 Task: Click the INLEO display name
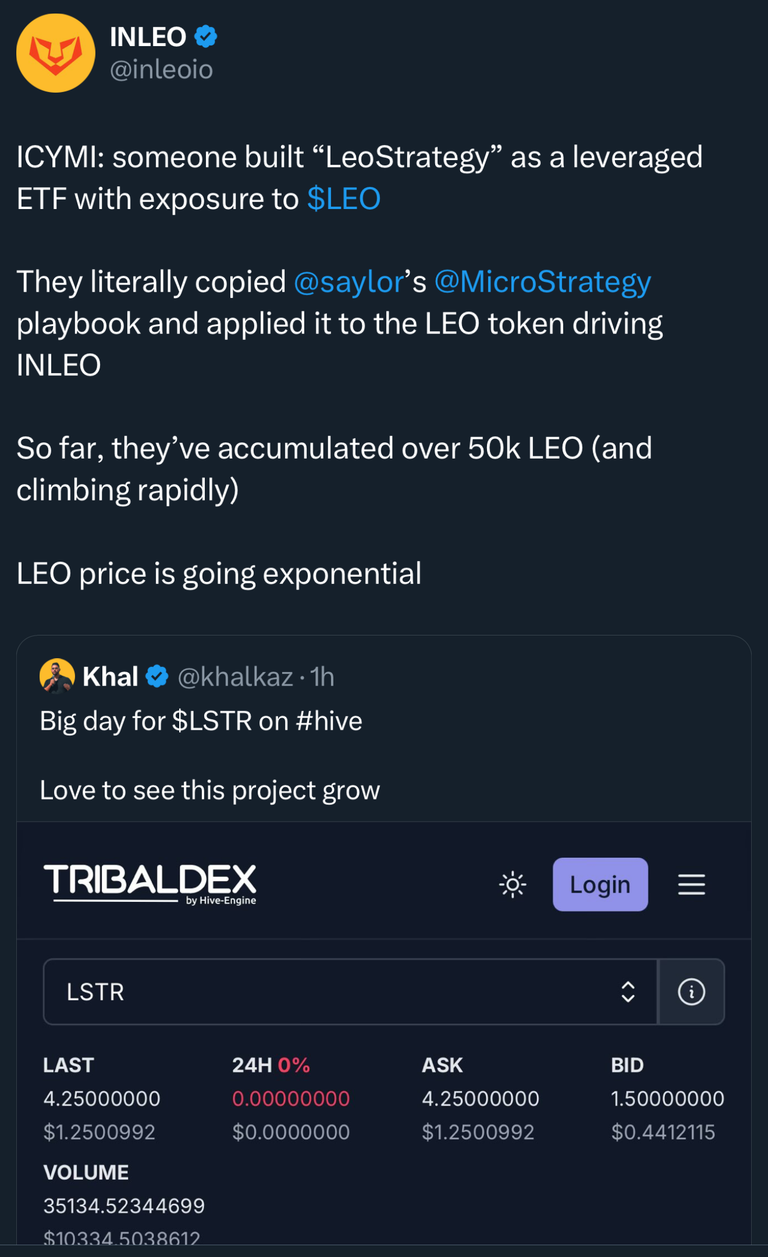[147, 37]
